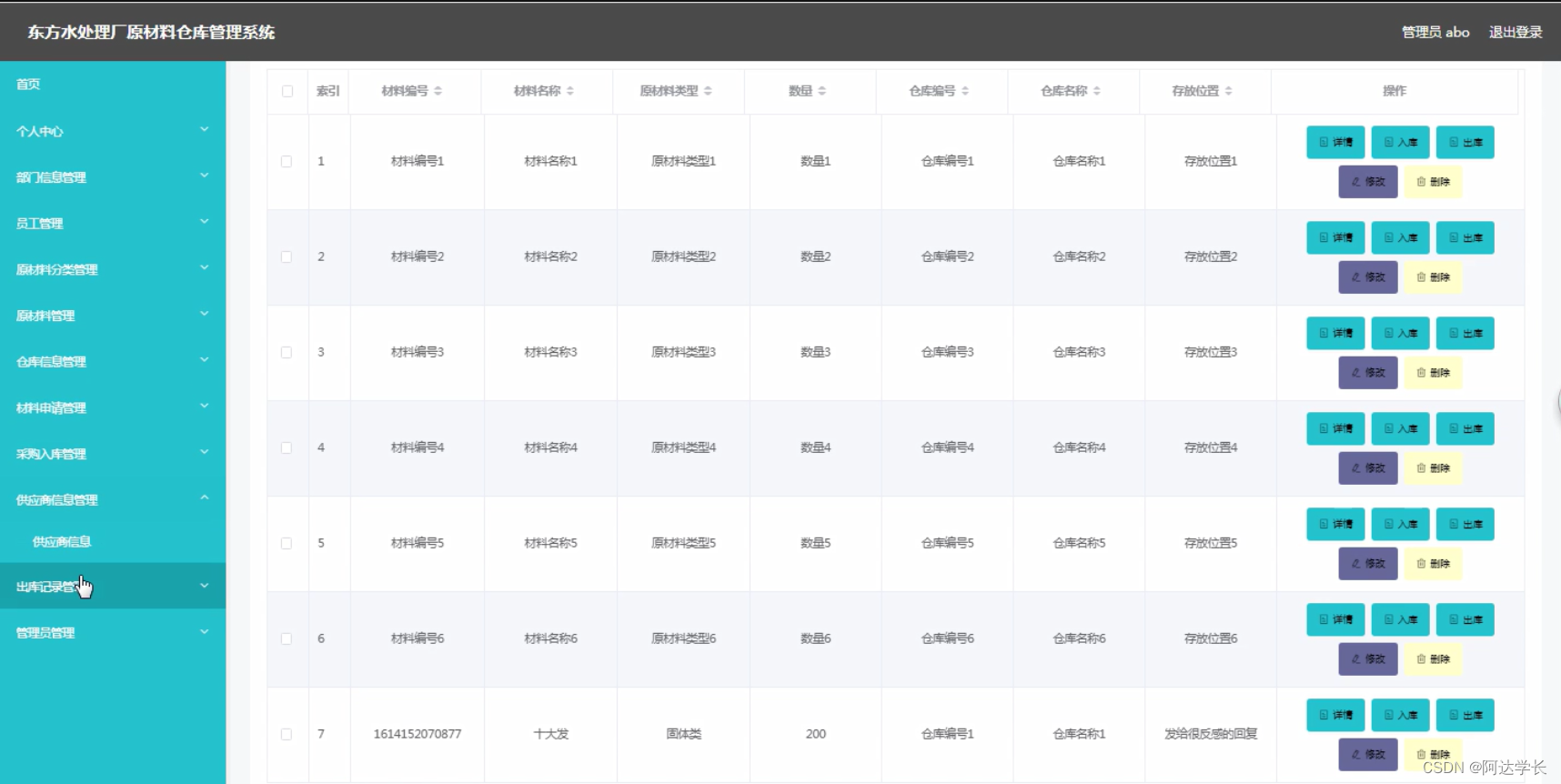Click 入库 for row 材料编号2
1561x784 pixels.
[1400, 237]
